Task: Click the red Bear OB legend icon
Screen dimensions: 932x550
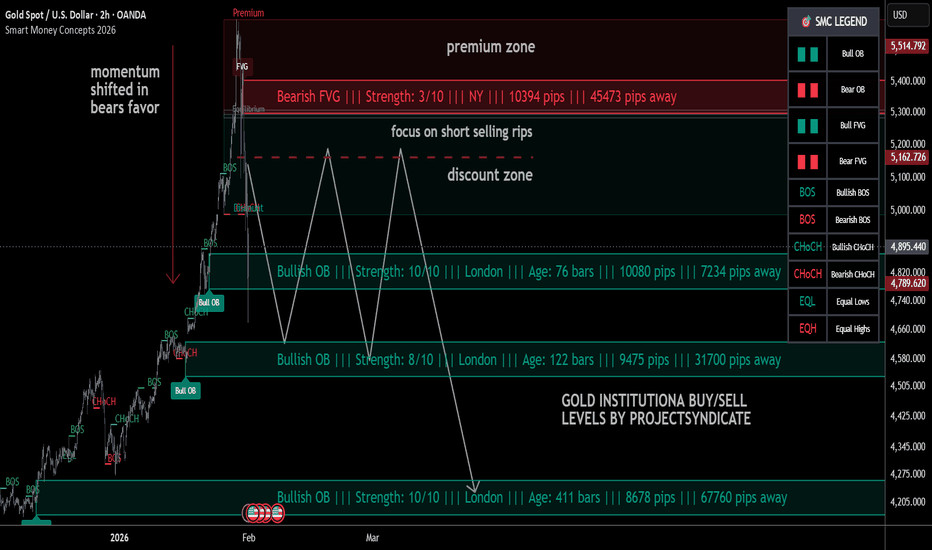Action: tap(807, 91)
